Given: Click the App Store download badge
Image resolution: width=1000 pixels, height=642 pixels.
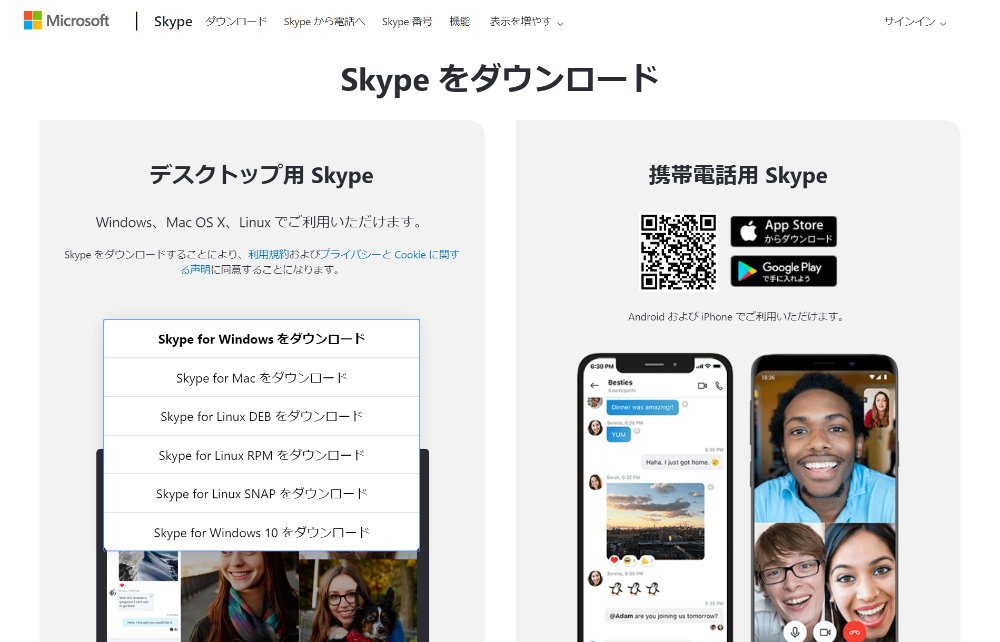Looking at the screenshot, I should coord(783,231).
